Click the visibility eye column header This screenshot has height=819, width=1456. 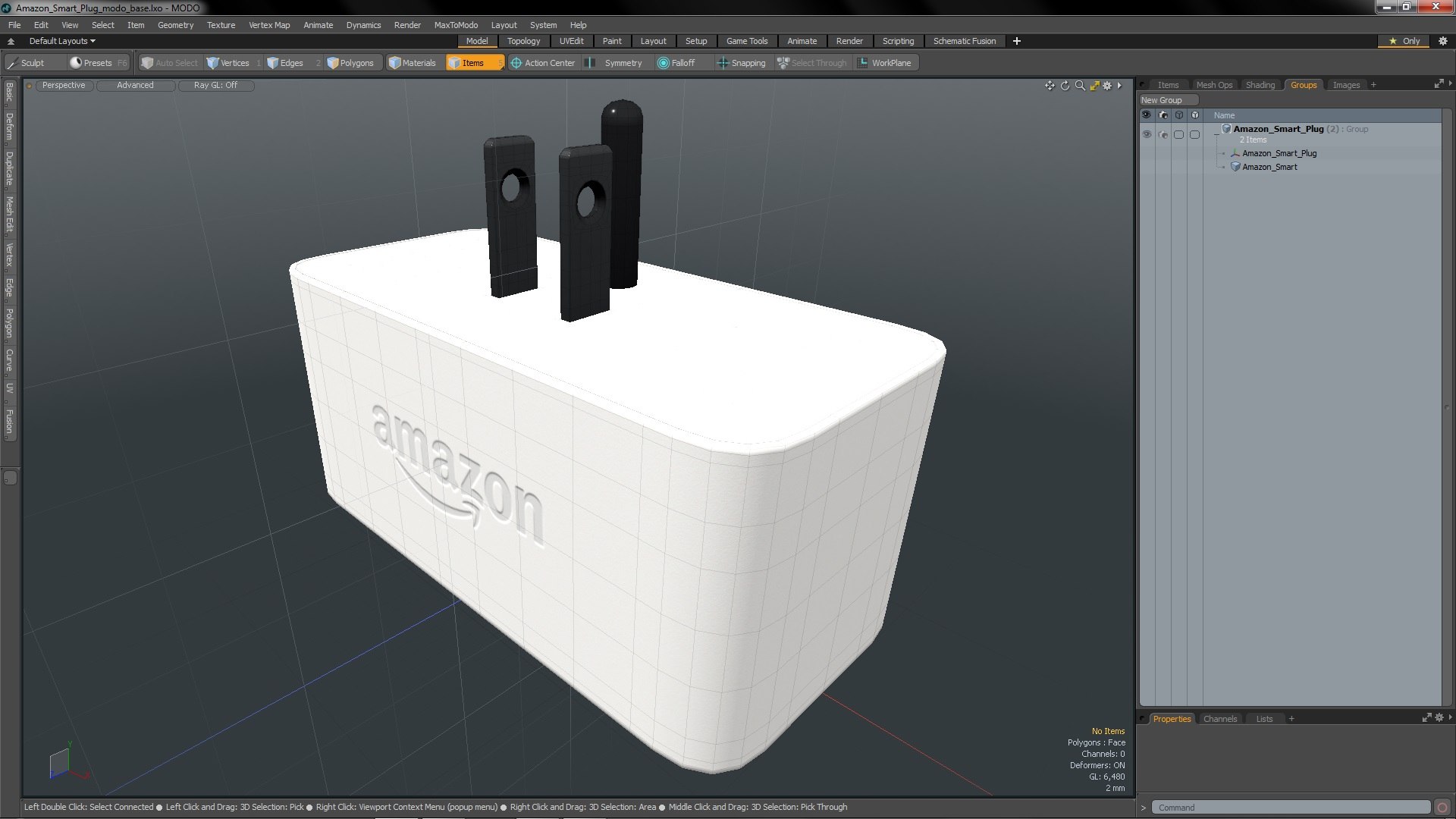tap(1147, 115)
